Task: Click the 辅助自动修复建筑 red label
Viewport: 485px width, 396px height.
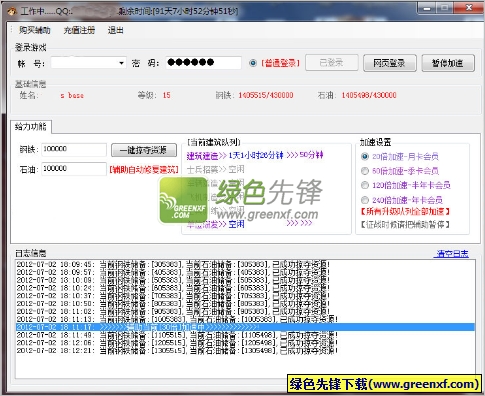Action: tap(144, 170)
